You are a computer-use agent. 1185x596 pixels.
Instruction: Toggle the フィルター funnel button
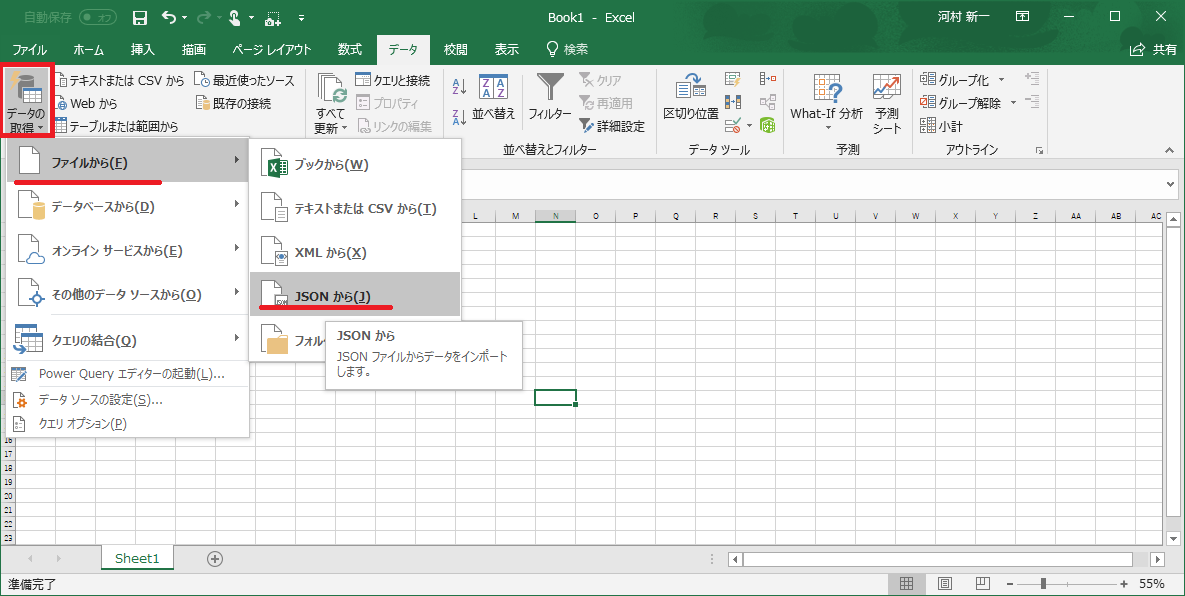point(549,98)
